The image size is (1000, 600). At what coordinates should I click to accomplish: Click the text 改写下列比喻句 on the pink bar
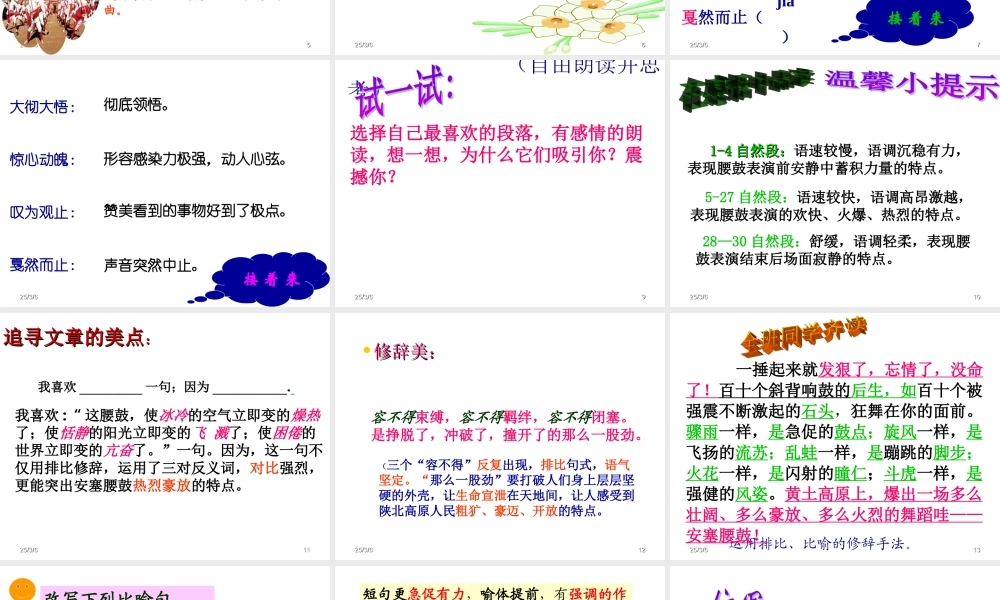tap(107, 596)
